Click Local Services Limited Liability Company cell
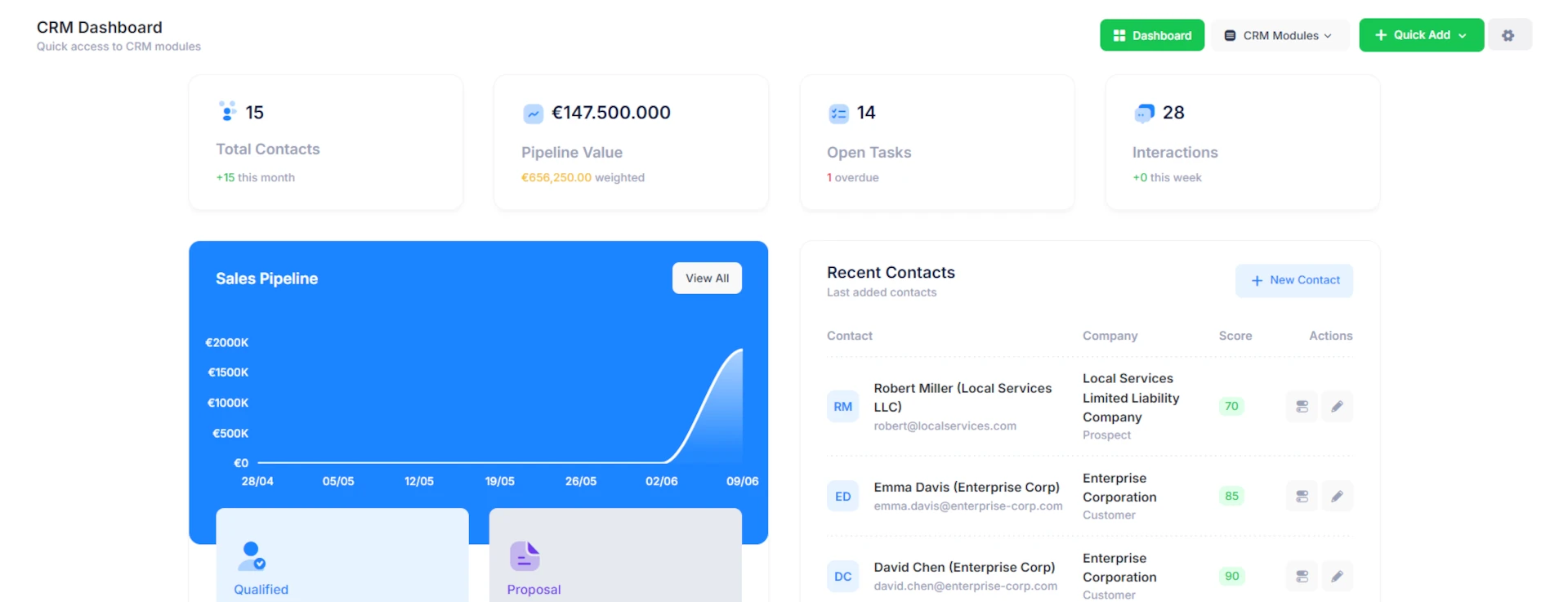Screen dimensions: 1568x602 tap(1131, 398)
